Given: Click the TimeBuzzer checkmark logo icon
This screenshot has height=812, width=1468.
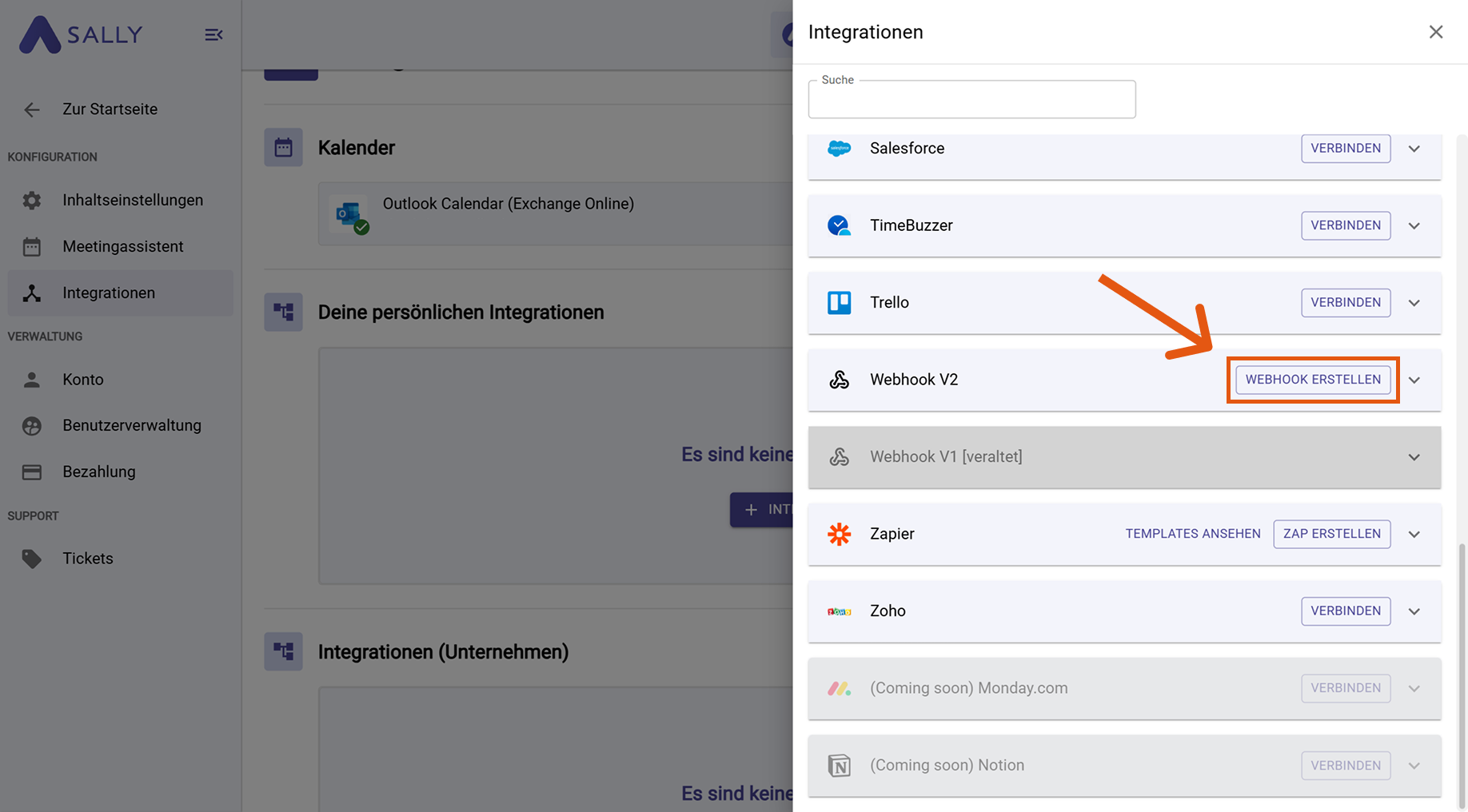Looking at the screenshot, I should click(839, 225).
